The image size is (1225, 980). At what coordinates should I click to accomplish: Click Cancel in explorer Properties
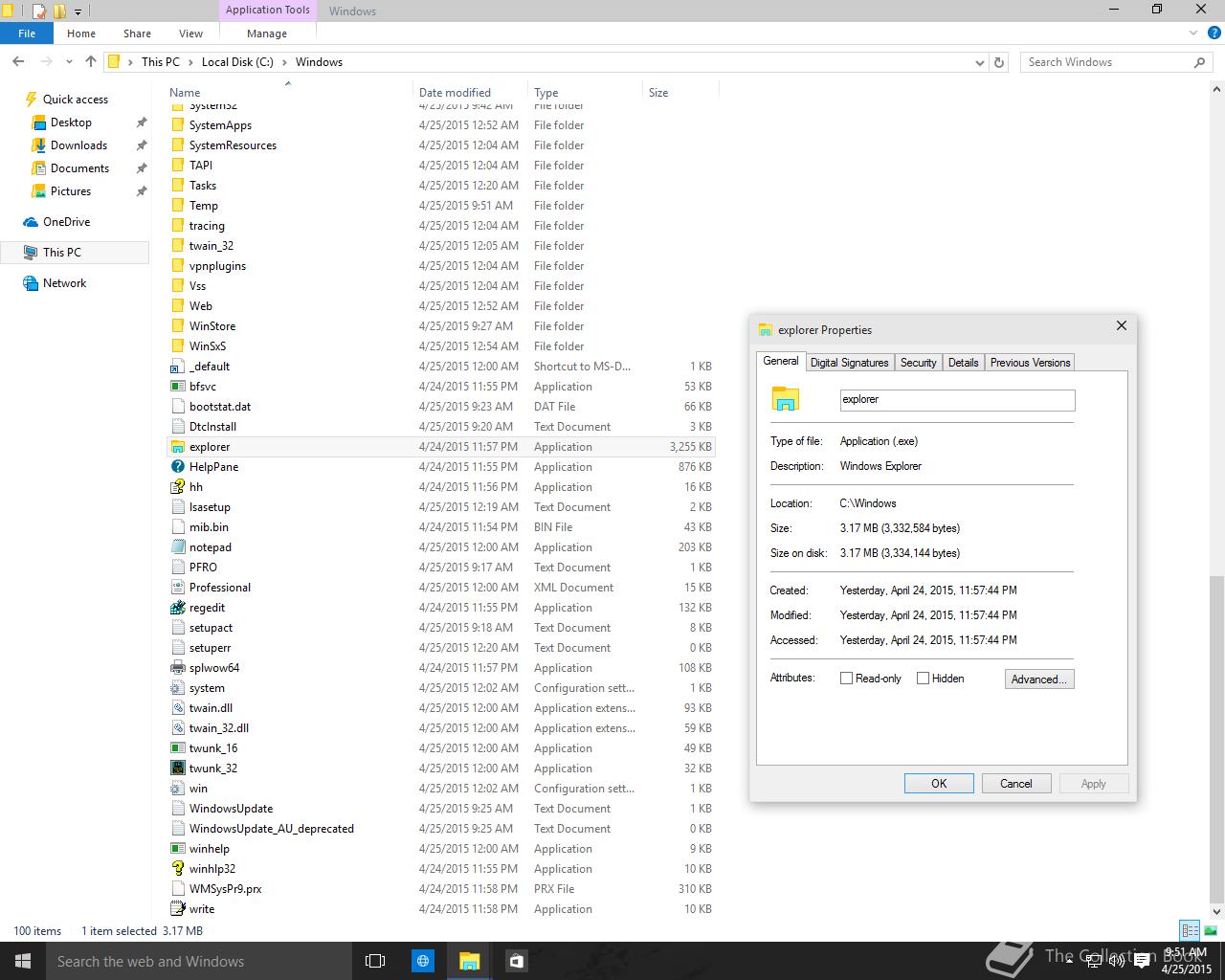(1016, 783)
